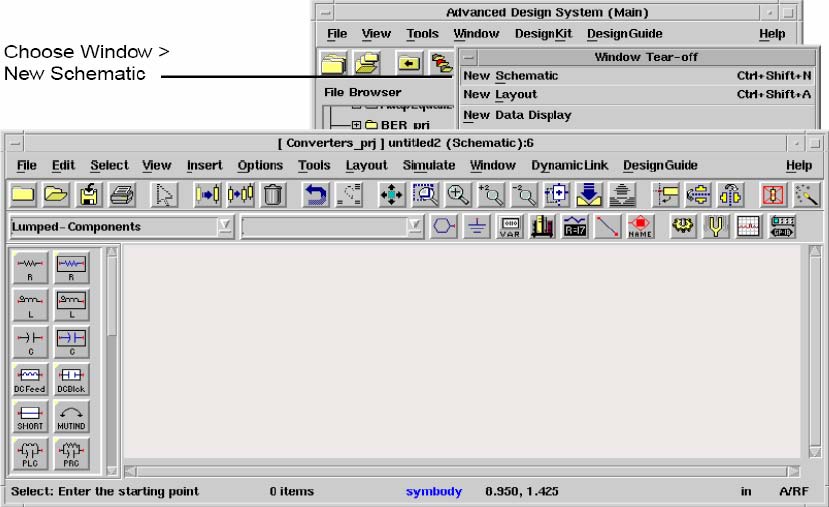Select the inductor L palette component
Viewport: 829px width, 507px height.
click(x=30, y=305)
